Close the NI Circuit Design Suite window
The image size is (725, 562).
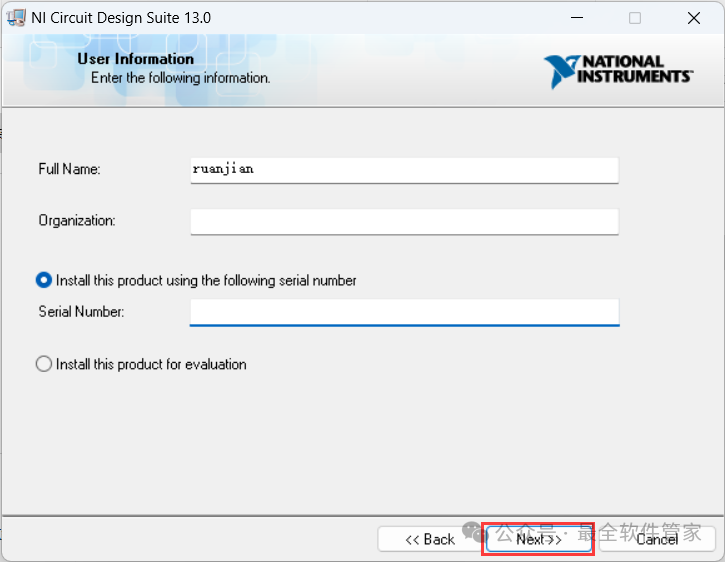pyautogui.click(x=694, y=18)
